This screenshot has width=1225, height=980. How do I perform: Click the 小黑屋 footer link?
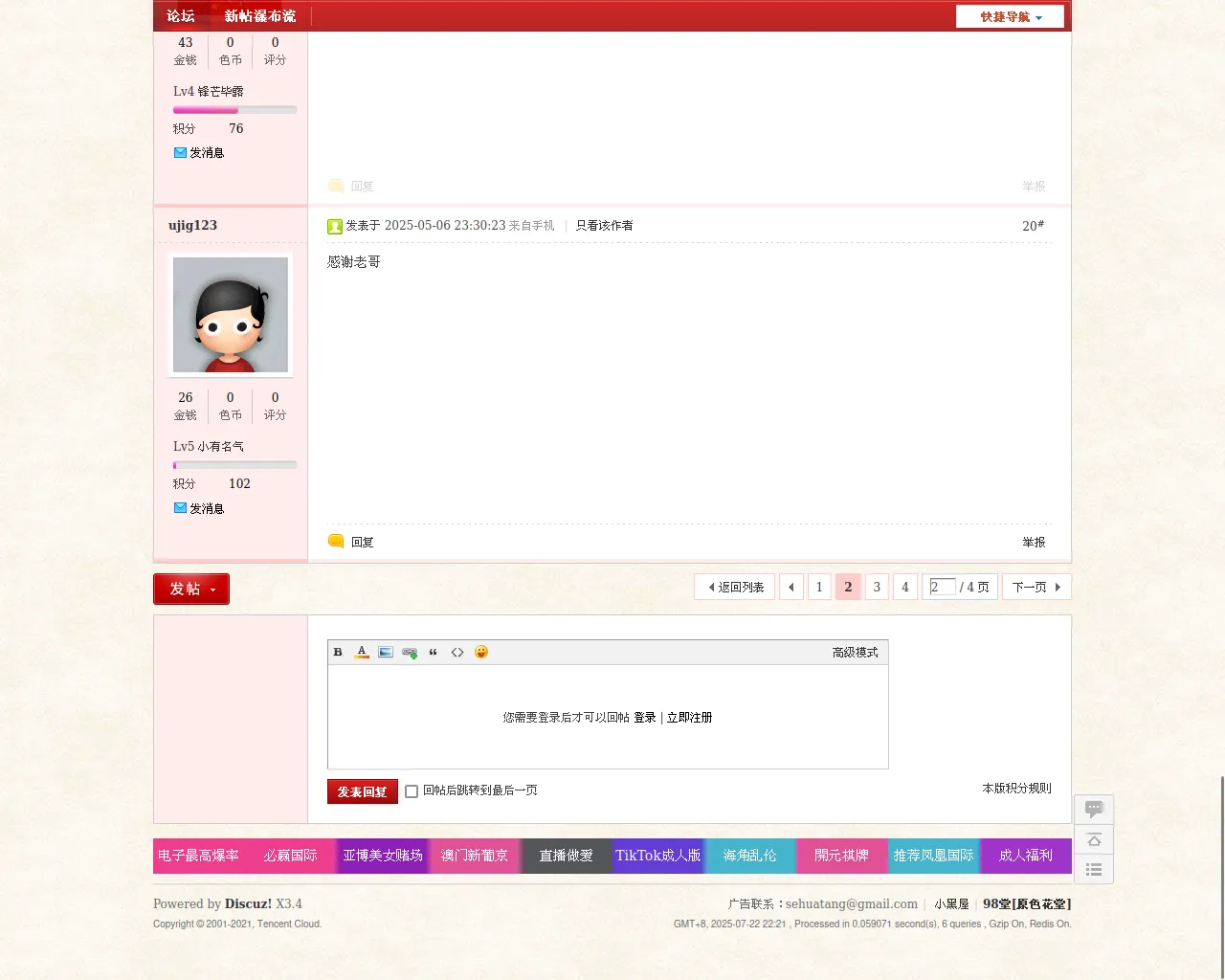click(951, 904)
